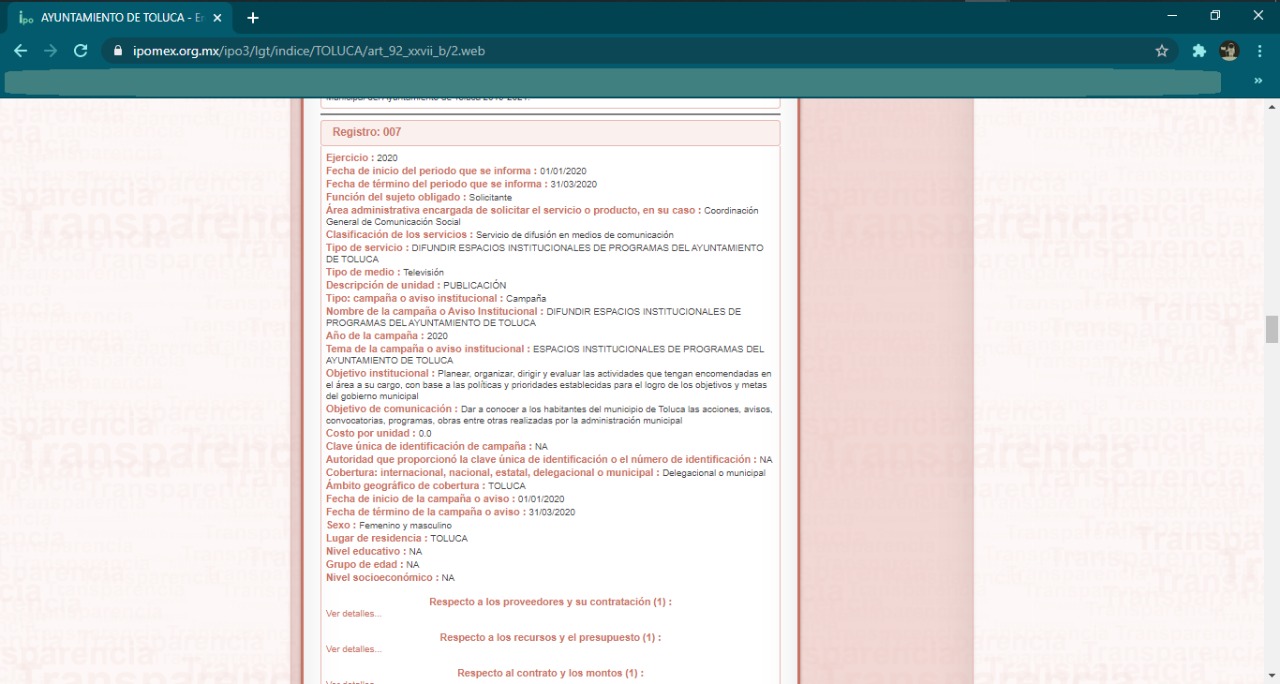Viewport: 1280px width, 684px height.
Task: Click the 'Clasificación de los servicios' label
Action: (x=401, y=234)
